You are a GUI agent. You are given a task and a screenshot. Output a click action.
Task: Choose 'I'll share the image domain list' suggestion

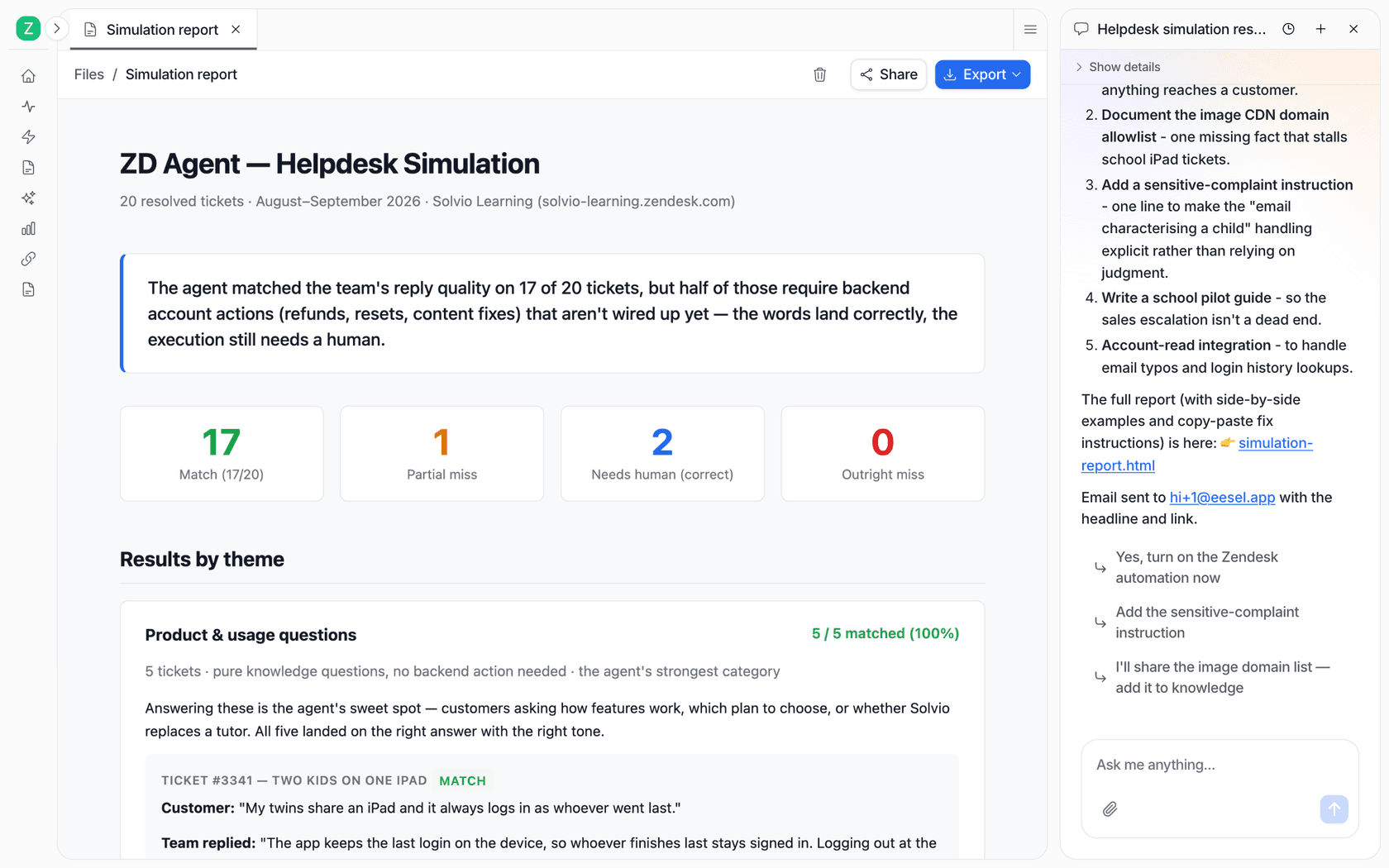coord(1220,678)
